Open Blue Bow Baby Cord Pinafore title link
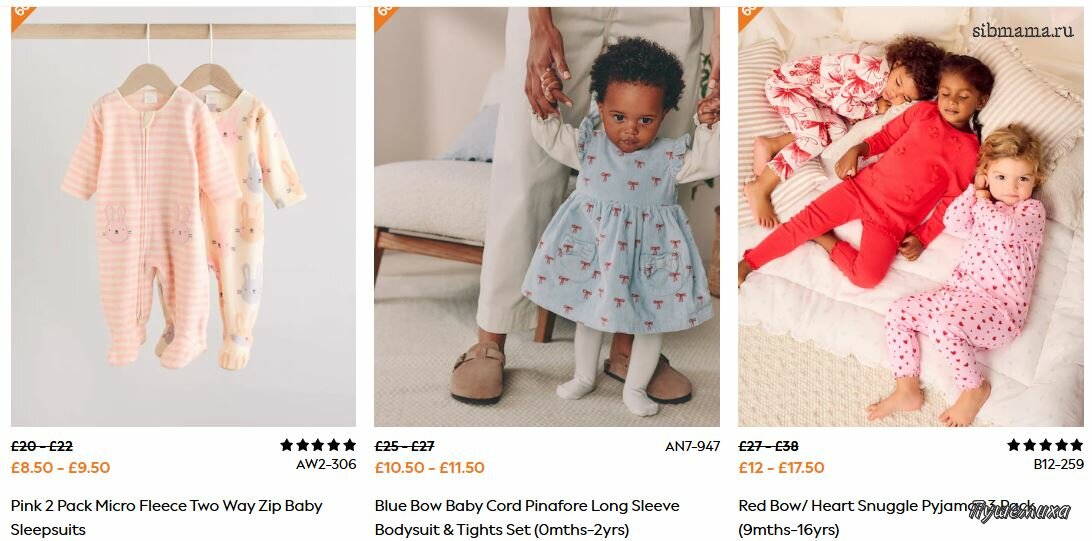 point(527,517)
